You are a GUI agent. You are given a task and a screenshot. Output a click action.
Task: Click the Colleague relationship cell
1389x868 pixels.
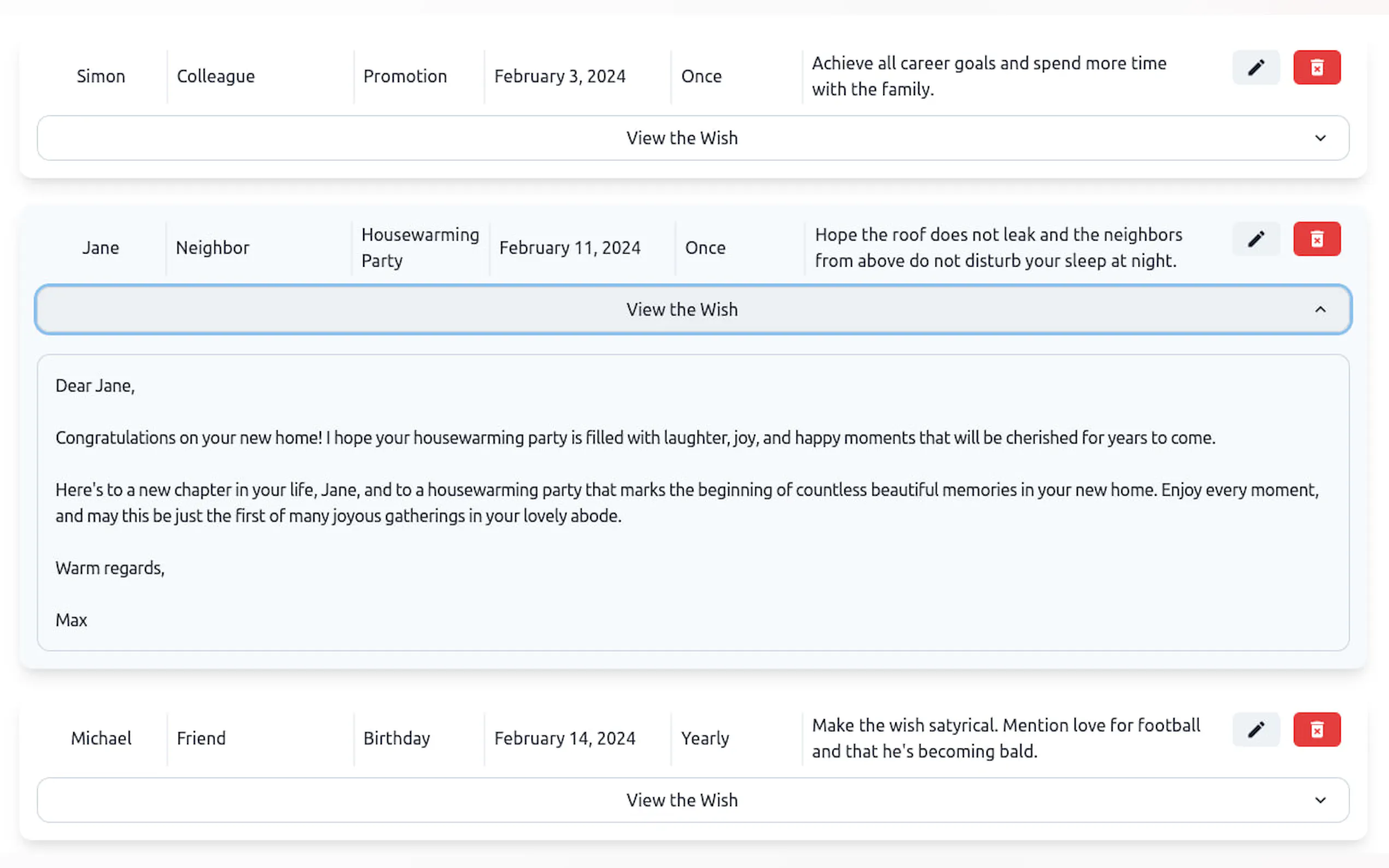[x=216, y=77]
